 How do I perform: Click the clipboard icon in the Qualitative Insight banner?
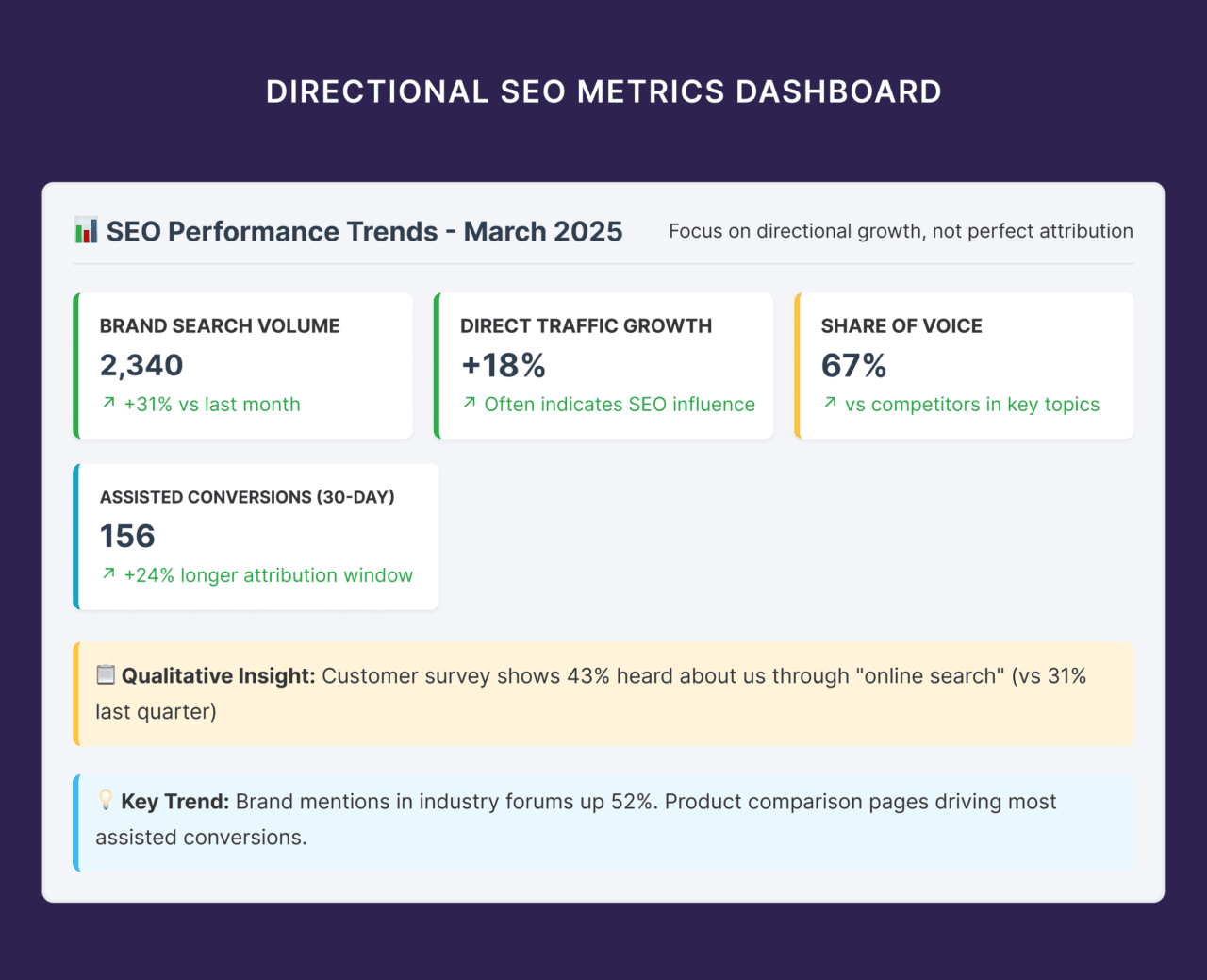coord(104,675)
